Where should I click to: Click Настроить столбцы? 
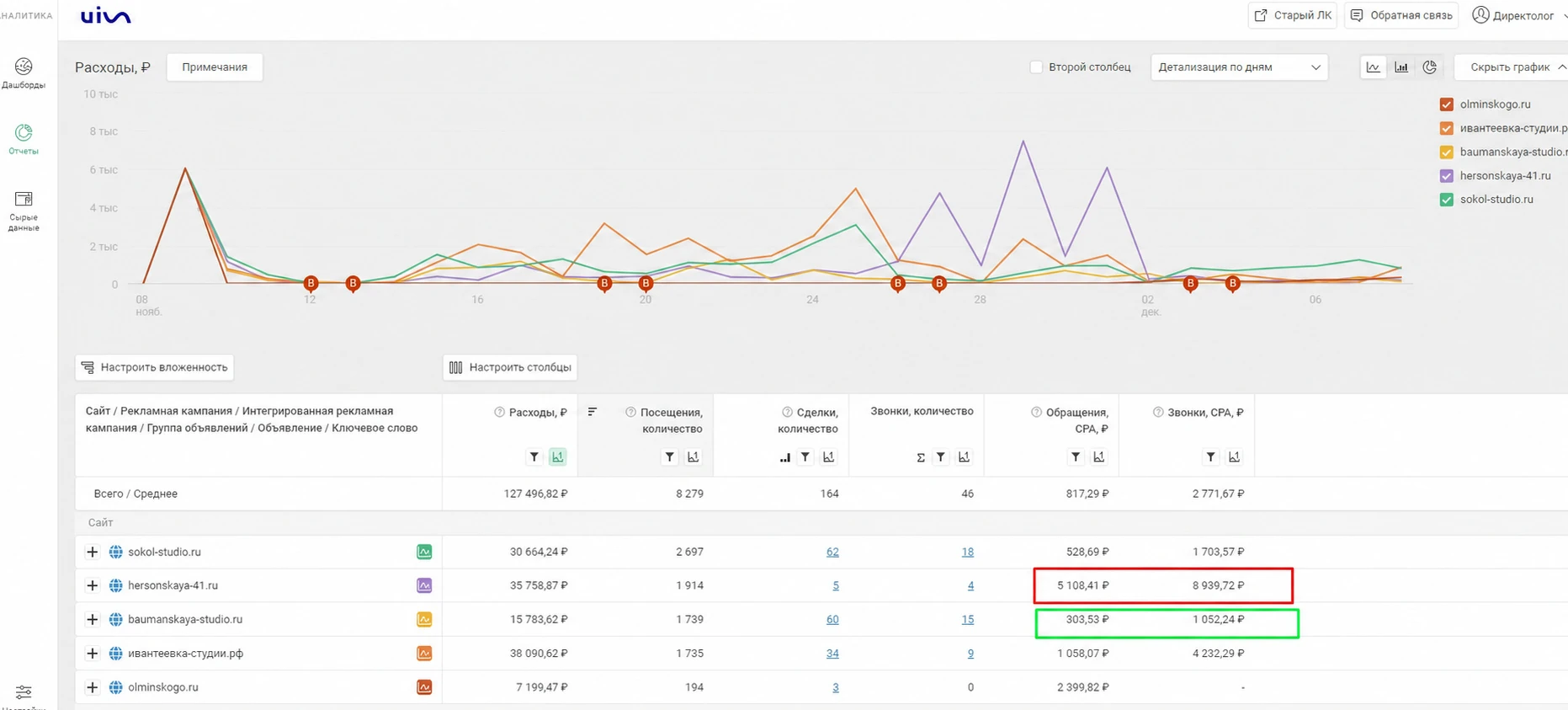coord(510,367)
